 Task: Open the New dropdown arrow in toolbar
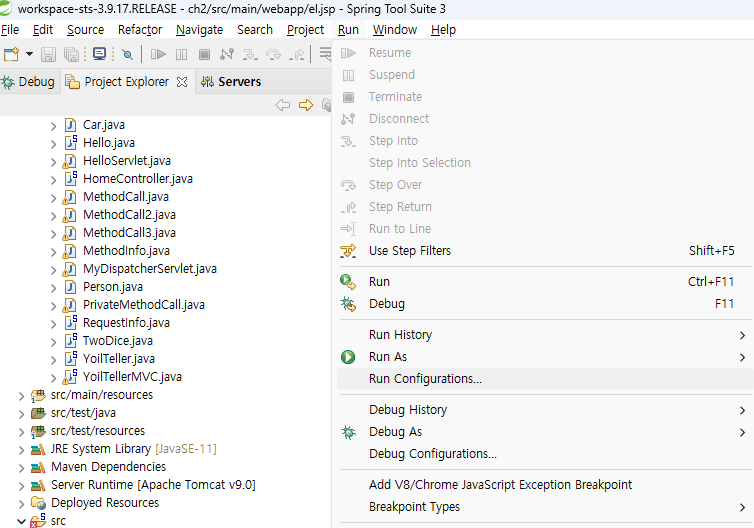click(x=29, y=54)
